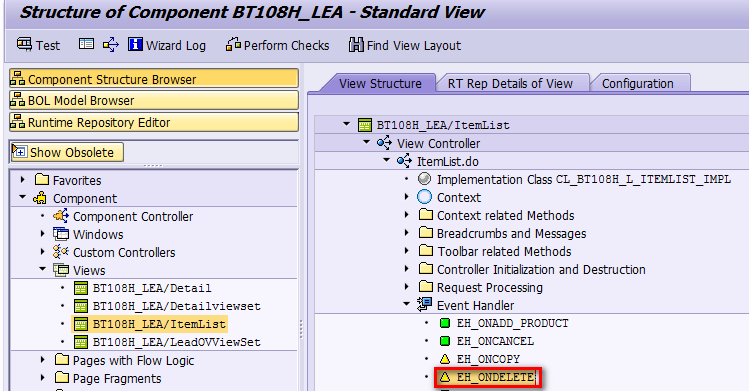
Task: Click the display list icon next to Test
Action: (x=86, y=44)
